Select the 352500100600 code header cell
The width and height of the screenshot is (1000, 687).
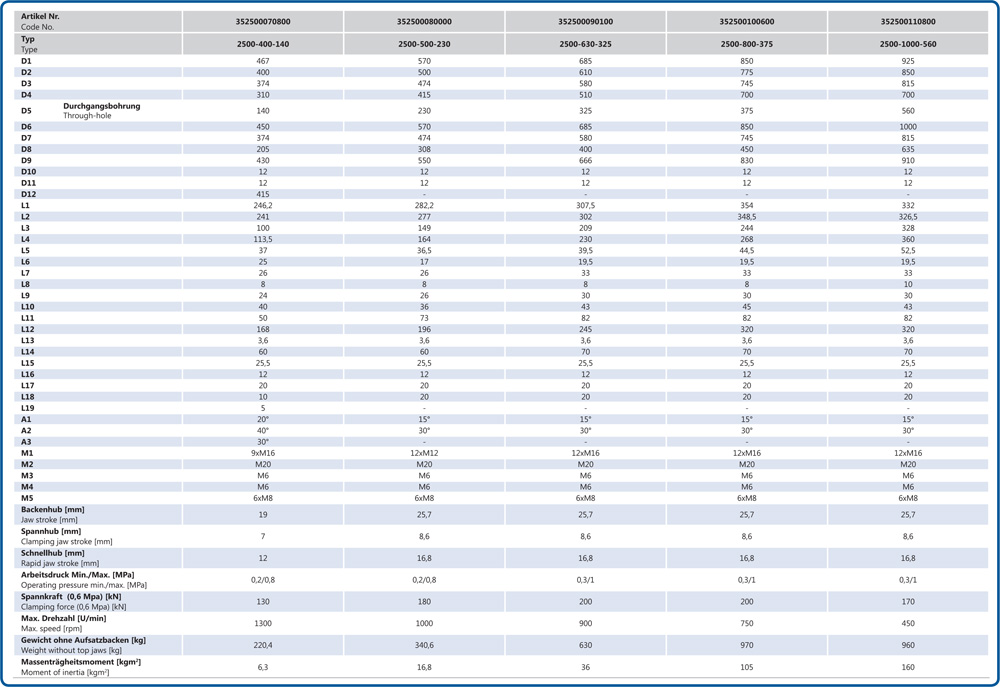click(x=746, y=21)
